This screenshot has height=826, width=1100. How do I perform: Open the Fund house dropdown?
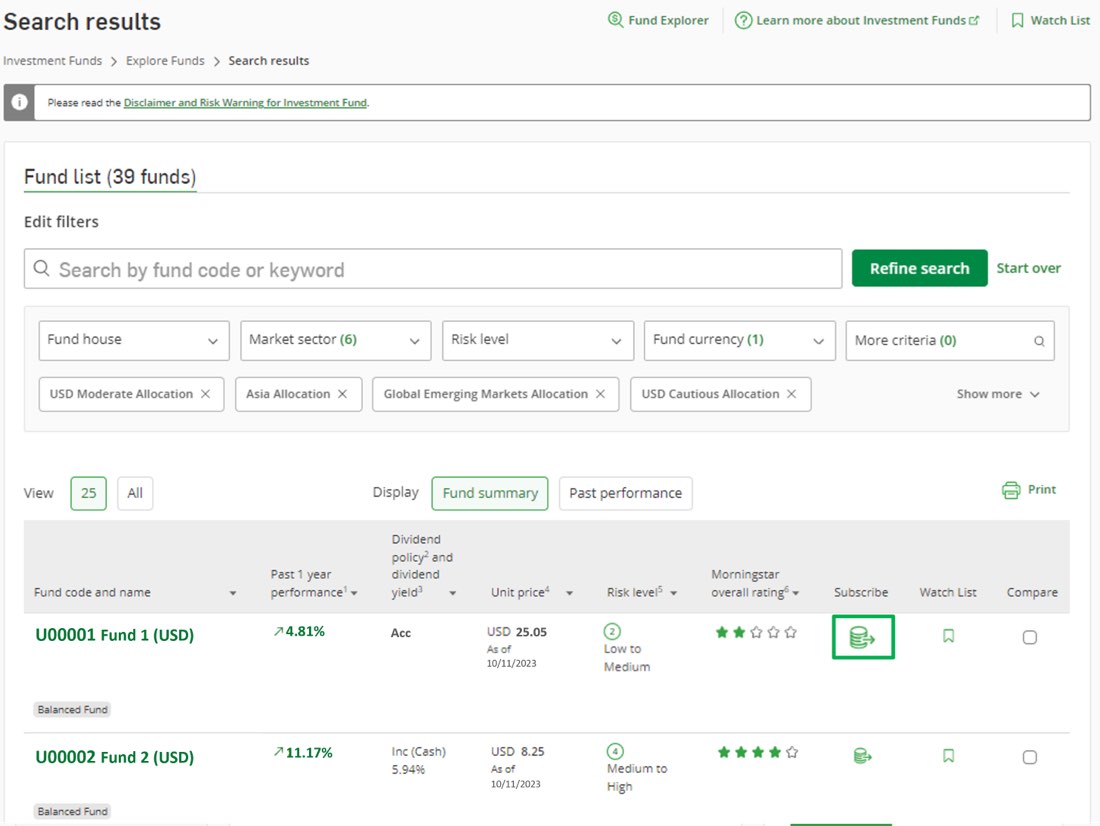133,340
